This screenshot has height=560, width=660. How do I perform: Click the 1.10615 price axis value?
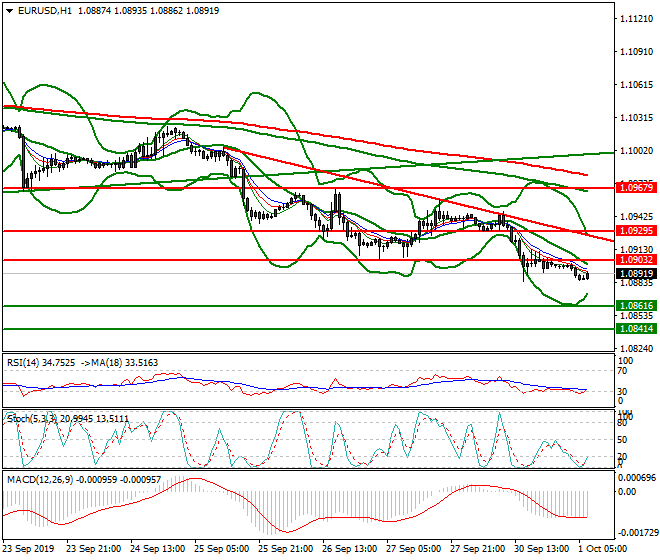coord(636,85)
